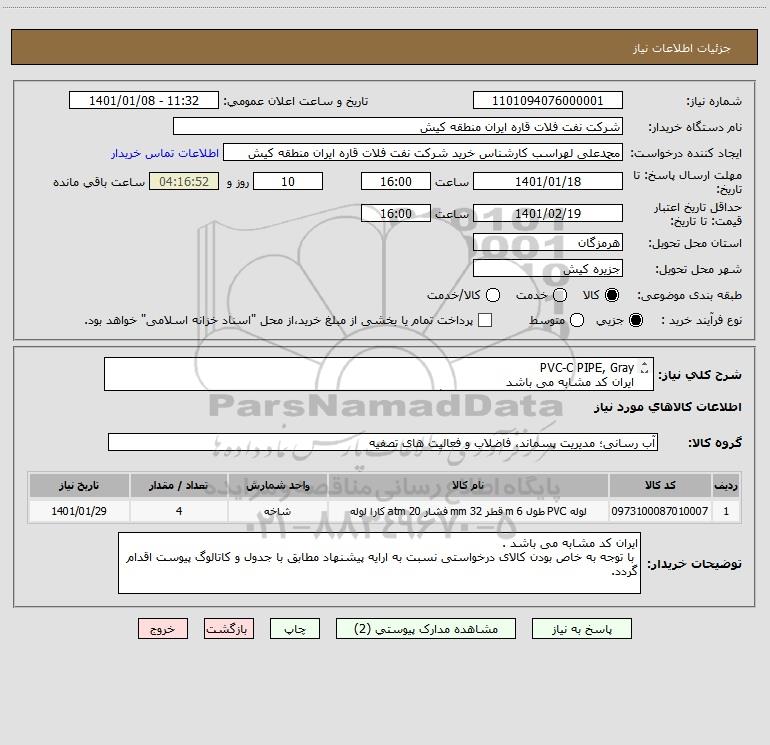The image size is (770, 745).
Task: Click the تعداد / مقدار column header
Action: point(179,485)
